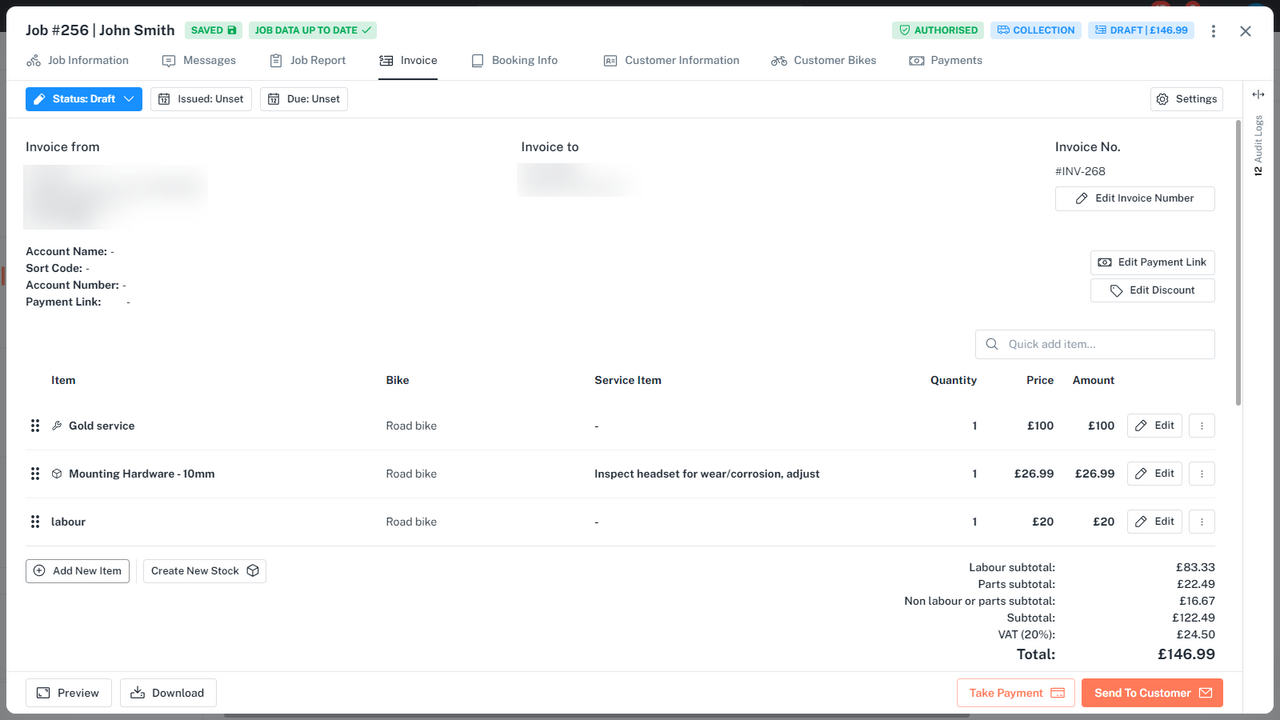The height and width of the screenshot is (720, 1280).
Task: Click the AUTHORISED status badge
Action: pyautogui.click(x=938, y=31)
